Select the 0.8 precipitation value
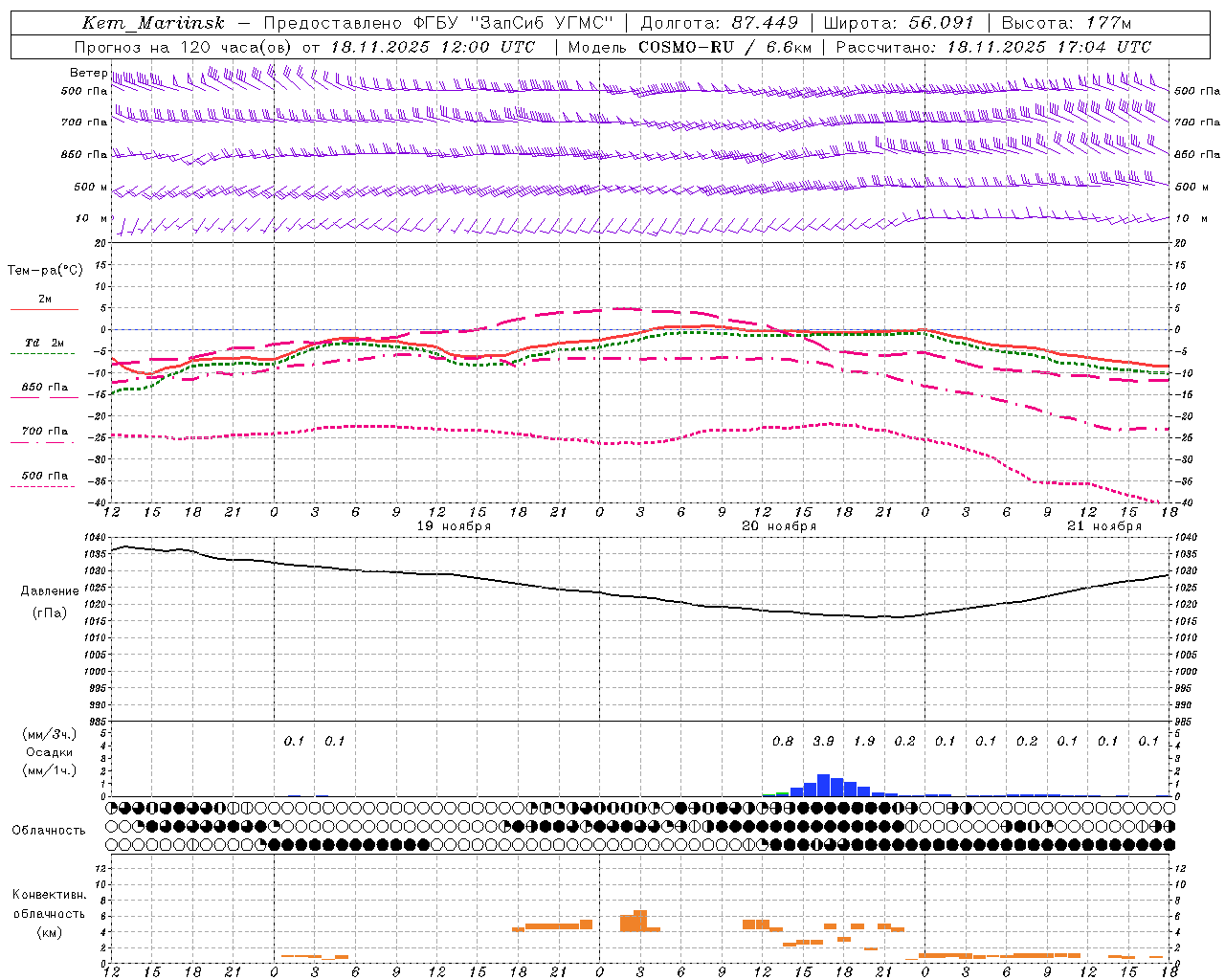 [783, 741]
